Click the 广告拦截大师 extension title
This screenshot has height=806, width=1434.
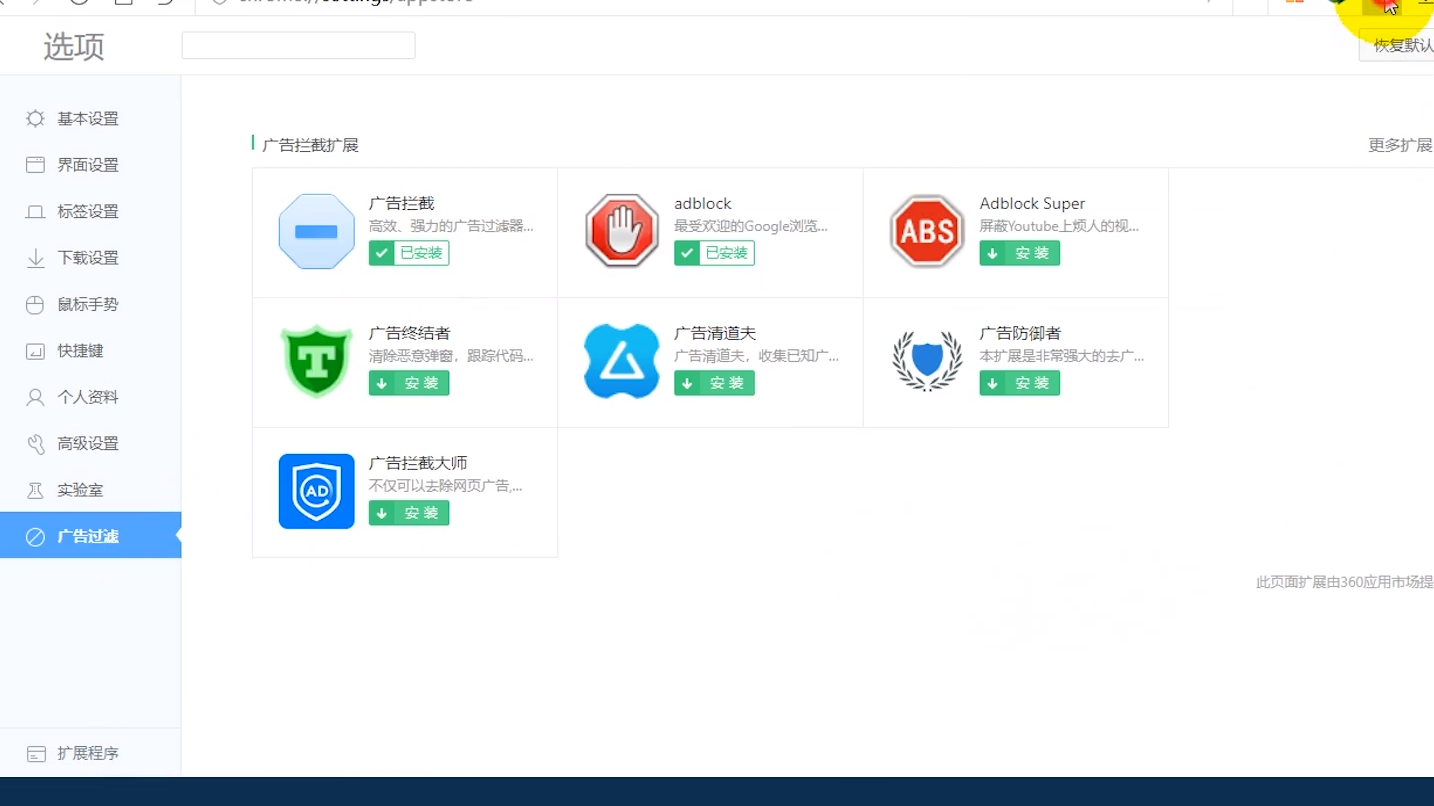tap(418, 463)
